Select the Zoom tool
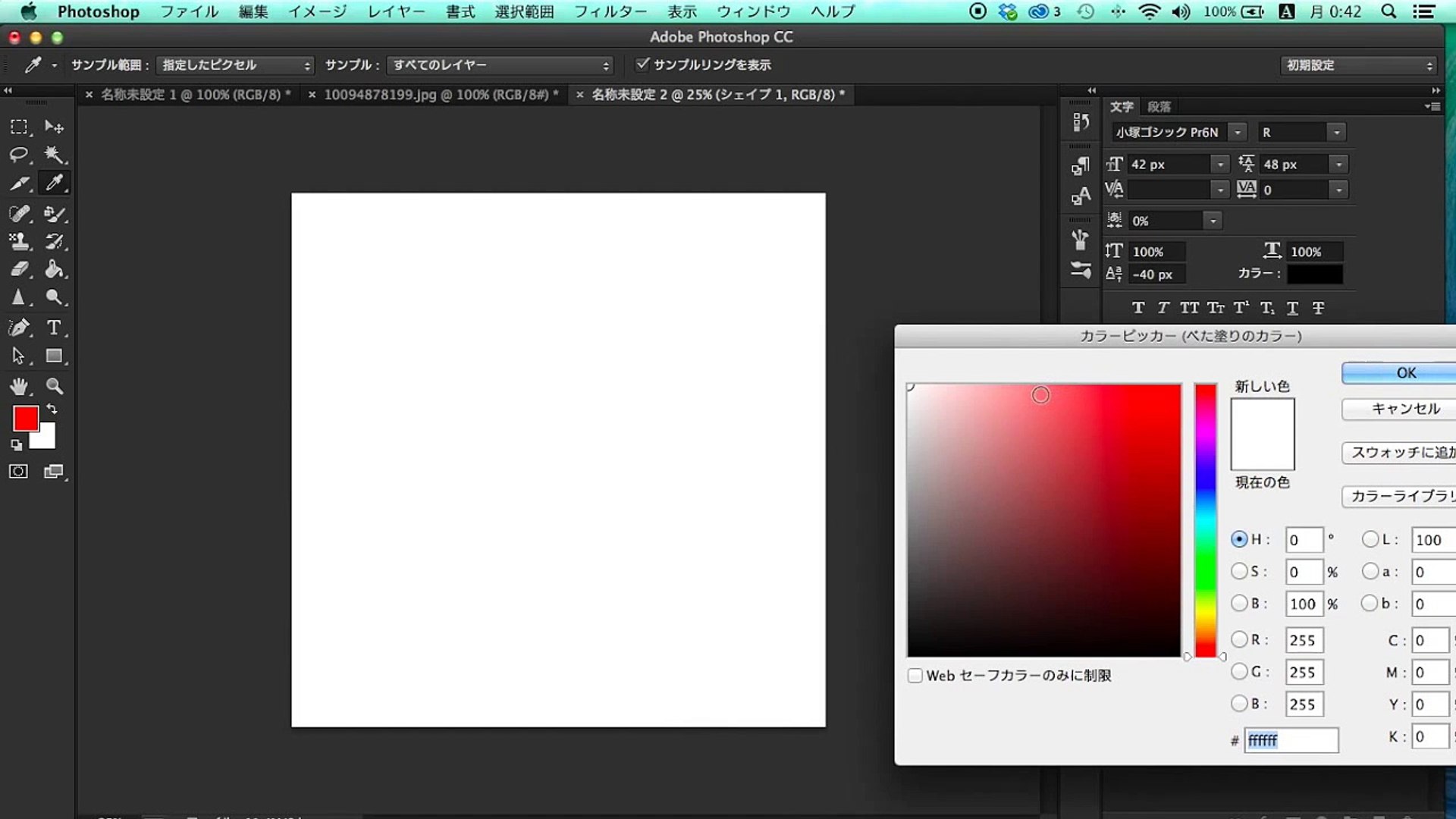1456x819 pixels. point(54,386)
